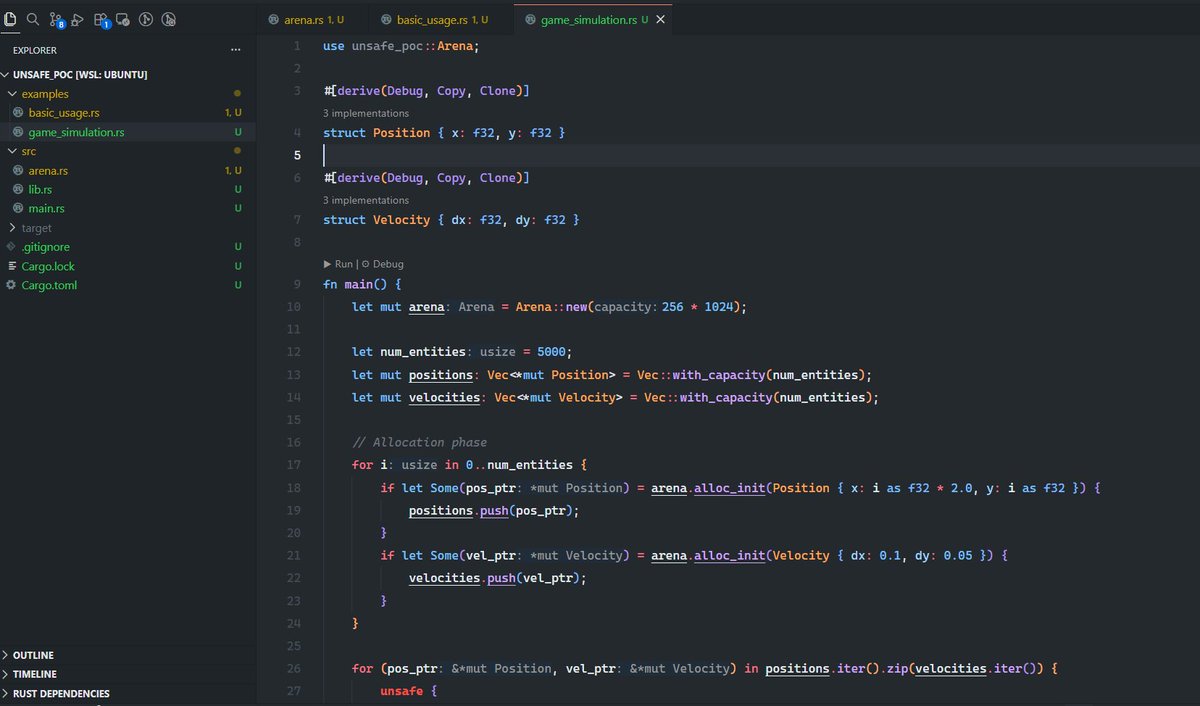Viewport: 1200px width, 706px height.
Task: Click 'struct Velocity' on line 7
Action: [x=376, y=220]
